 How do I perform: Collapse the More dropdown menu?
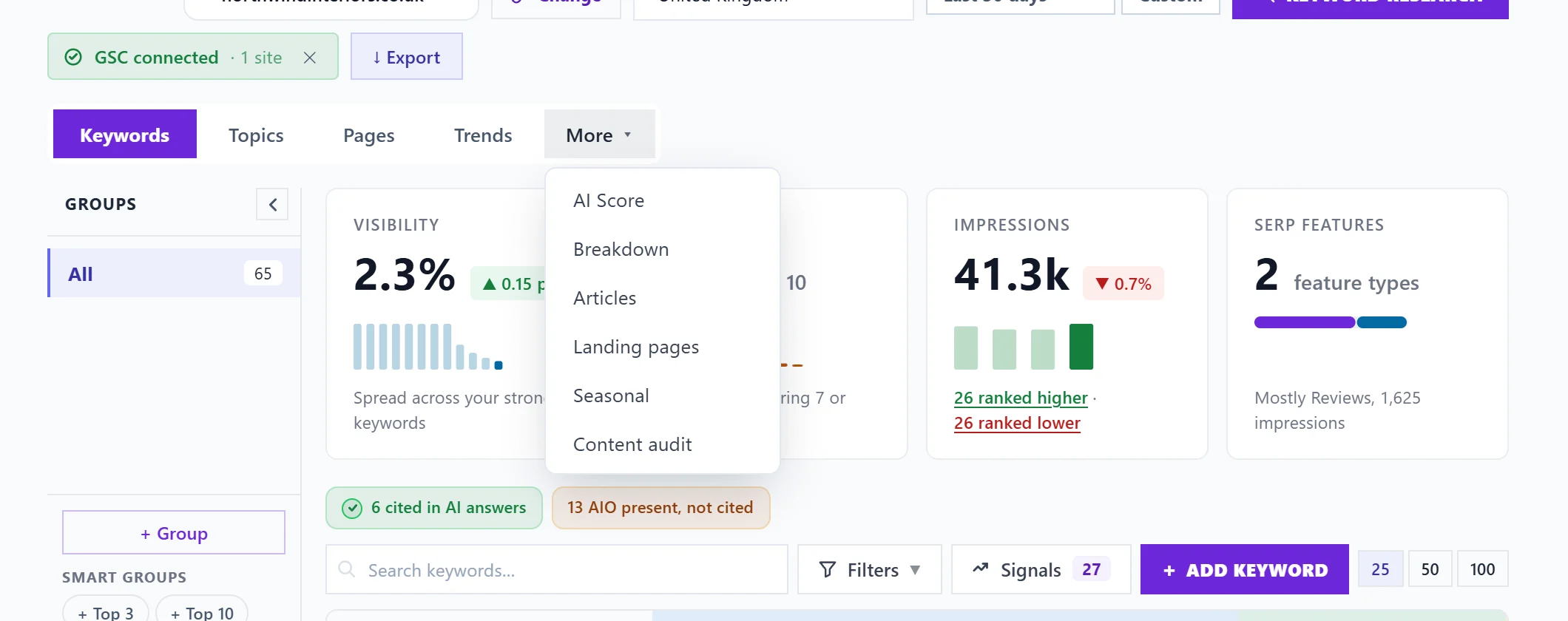click(599, 135)
